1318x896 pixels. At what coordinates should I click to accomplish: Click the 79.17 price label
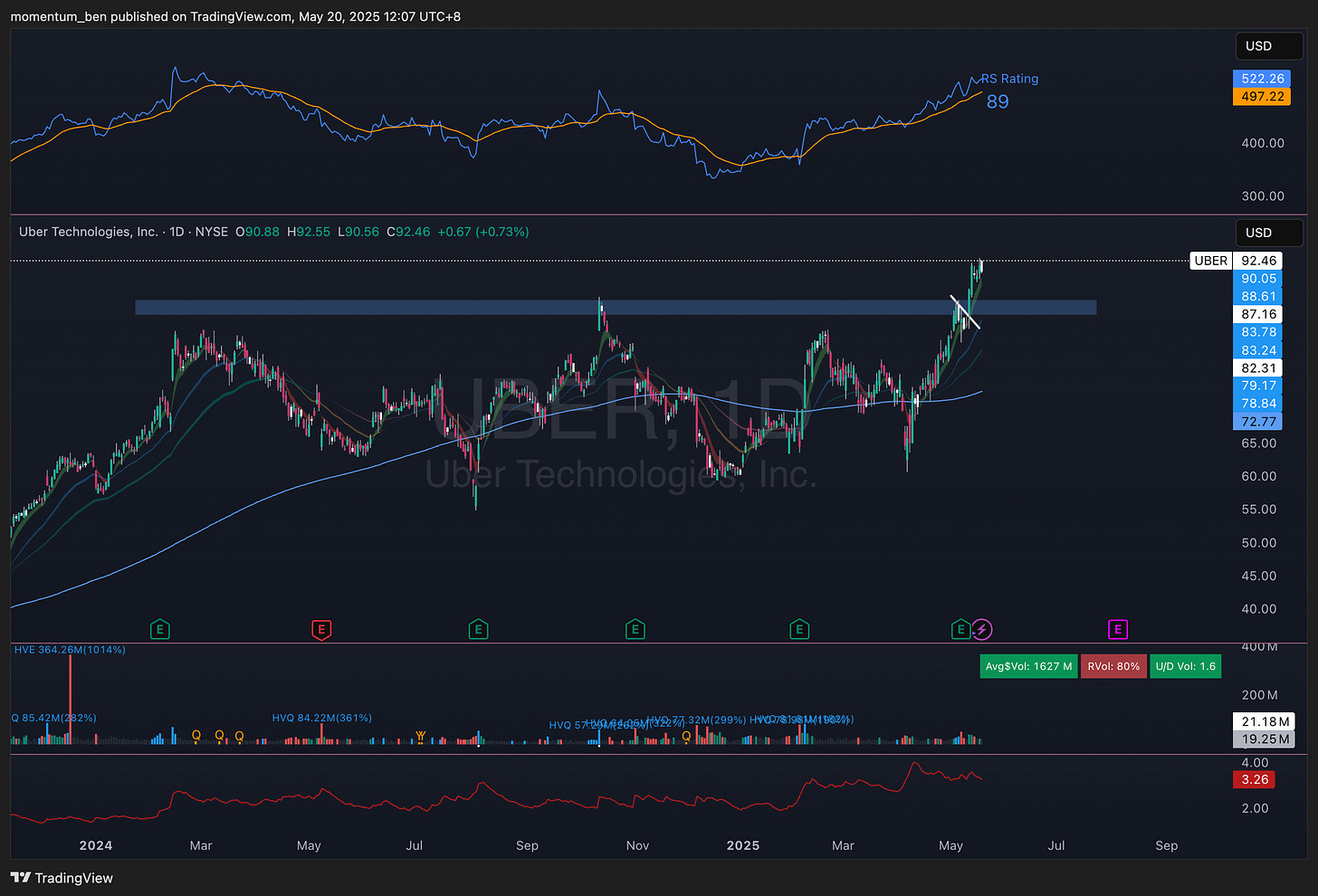(x=1258, y=386)
